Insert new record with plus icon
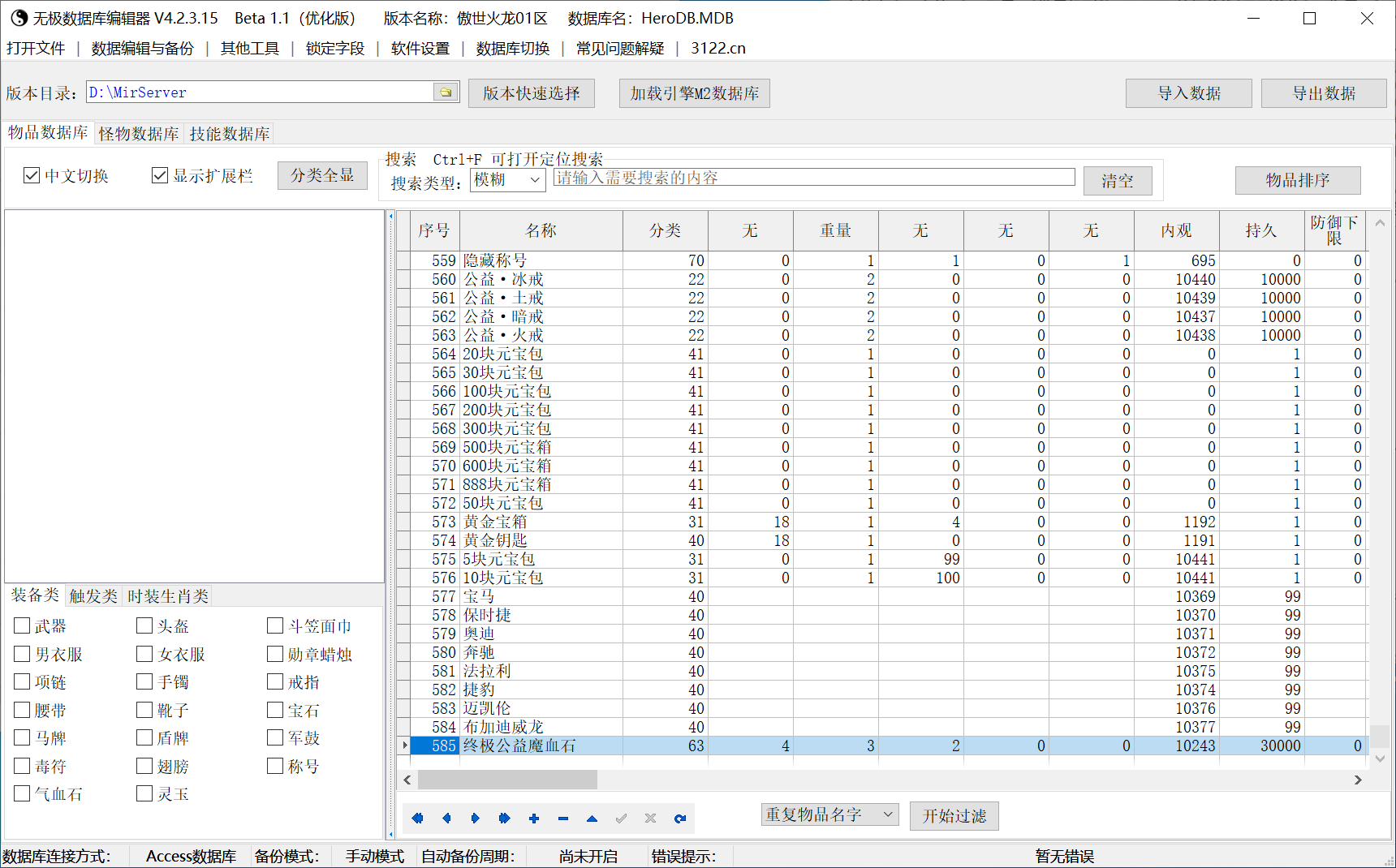 tap(534, 819)
